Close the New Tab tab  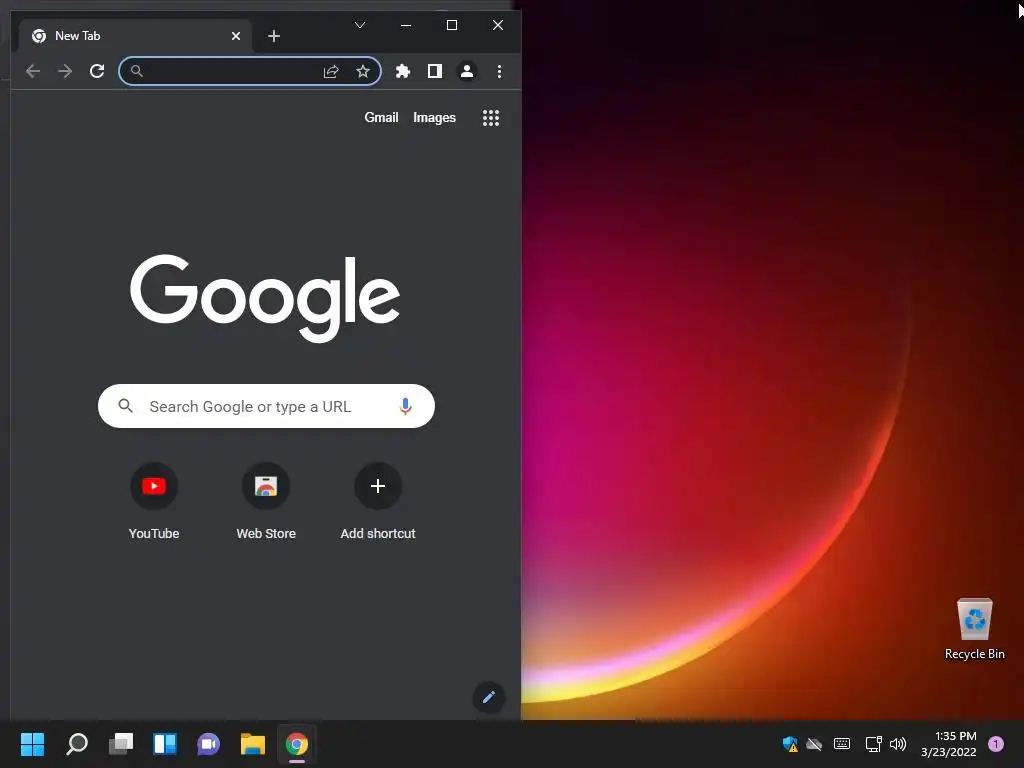click(x=236, y=36)
